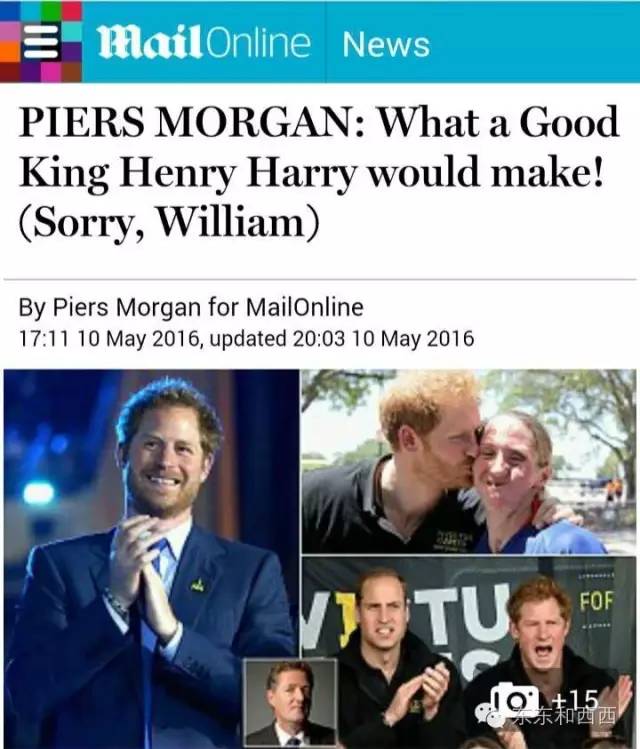Select the small inset author portrait
Viewport: 640px width, 749px height.
pyautogui.click(x=290, y=702)
